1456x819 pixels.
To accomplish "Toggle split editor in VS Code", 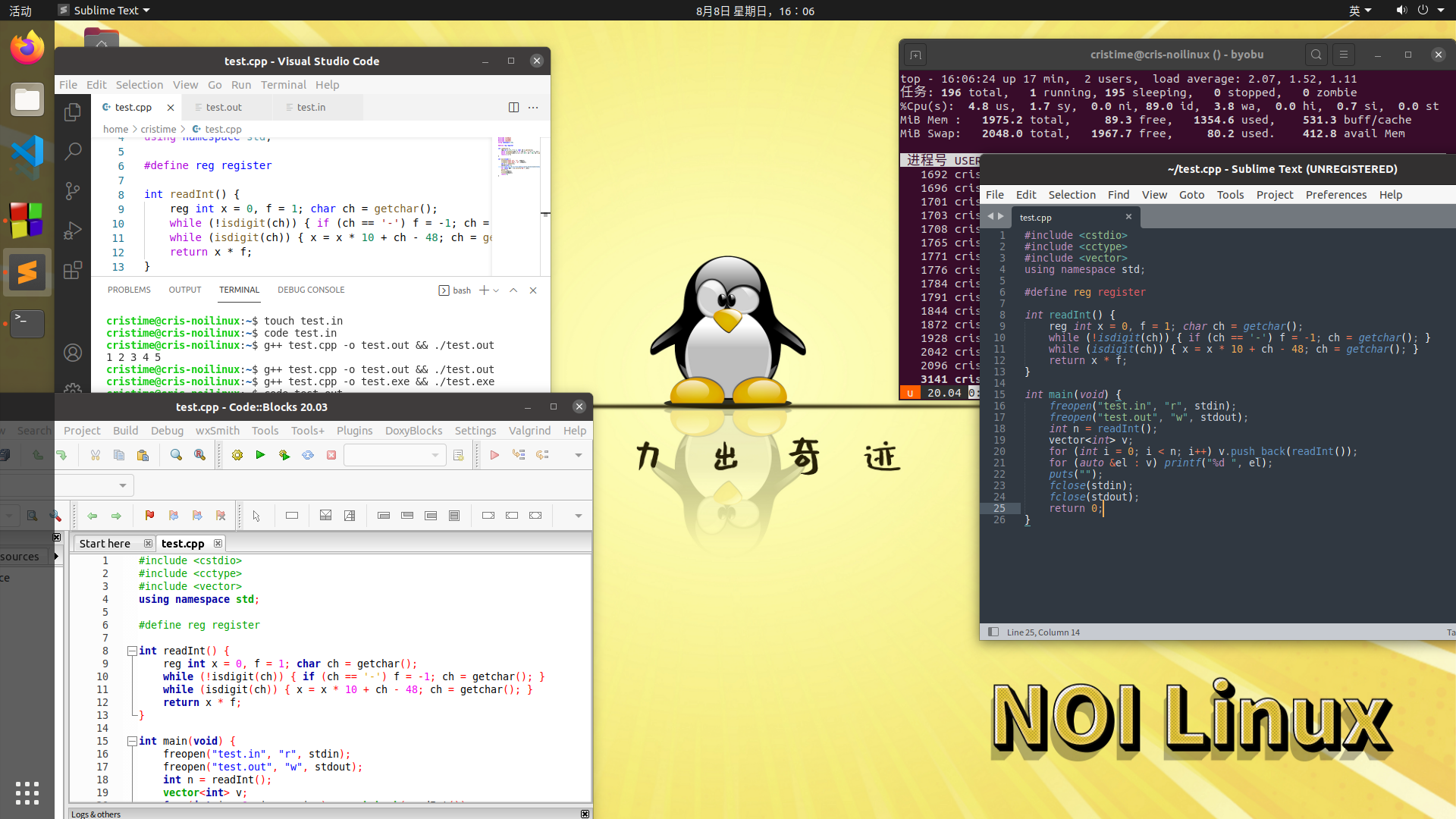I will (513, 107).
